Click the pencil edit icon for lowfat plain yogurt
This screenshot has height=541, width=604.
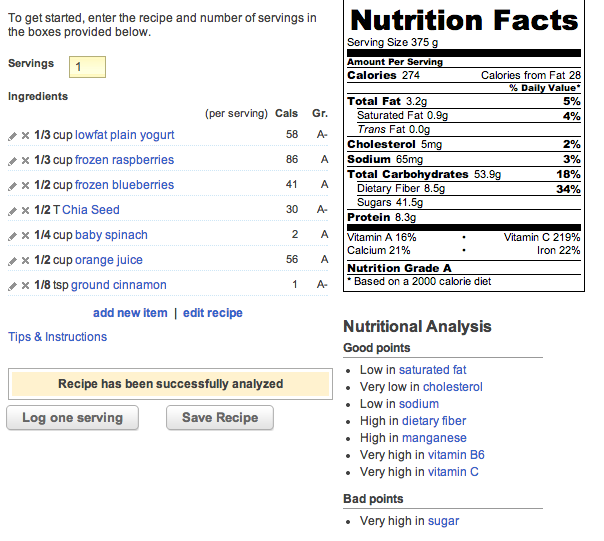13,136
